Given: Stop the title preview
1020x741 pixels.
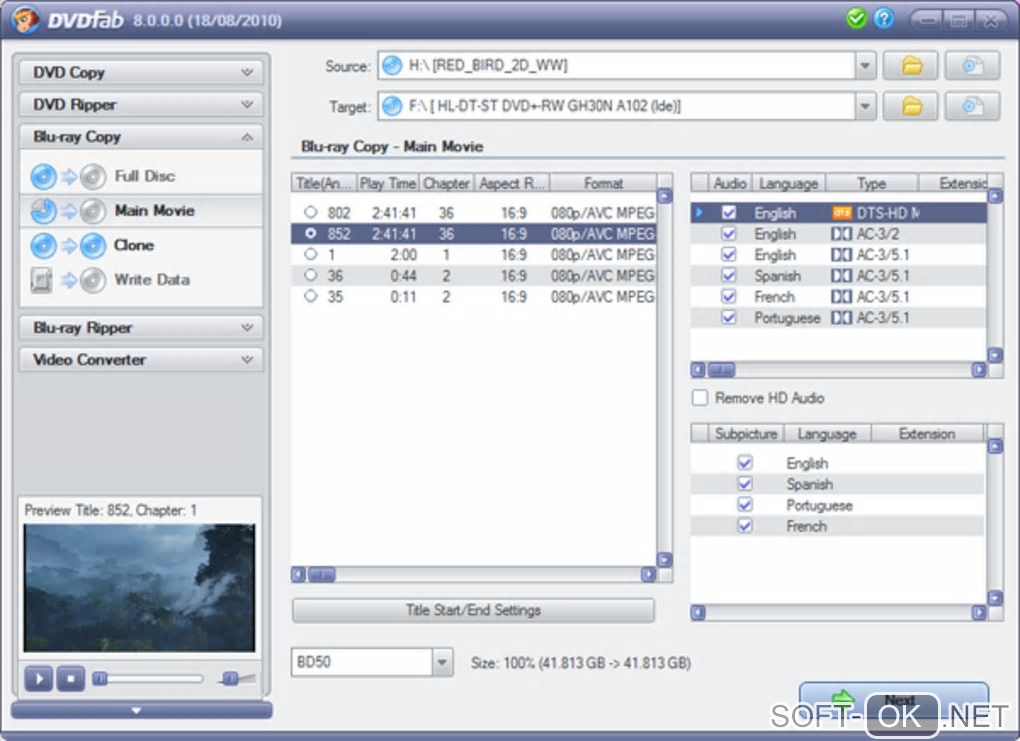Looking at the screenshot, I should (70, 679).
